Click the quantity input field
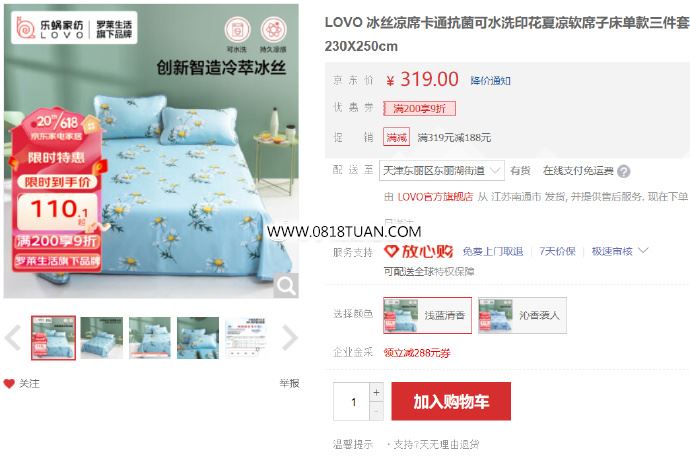The height and width of the screenshot is (464, 690). click(352, 401)
